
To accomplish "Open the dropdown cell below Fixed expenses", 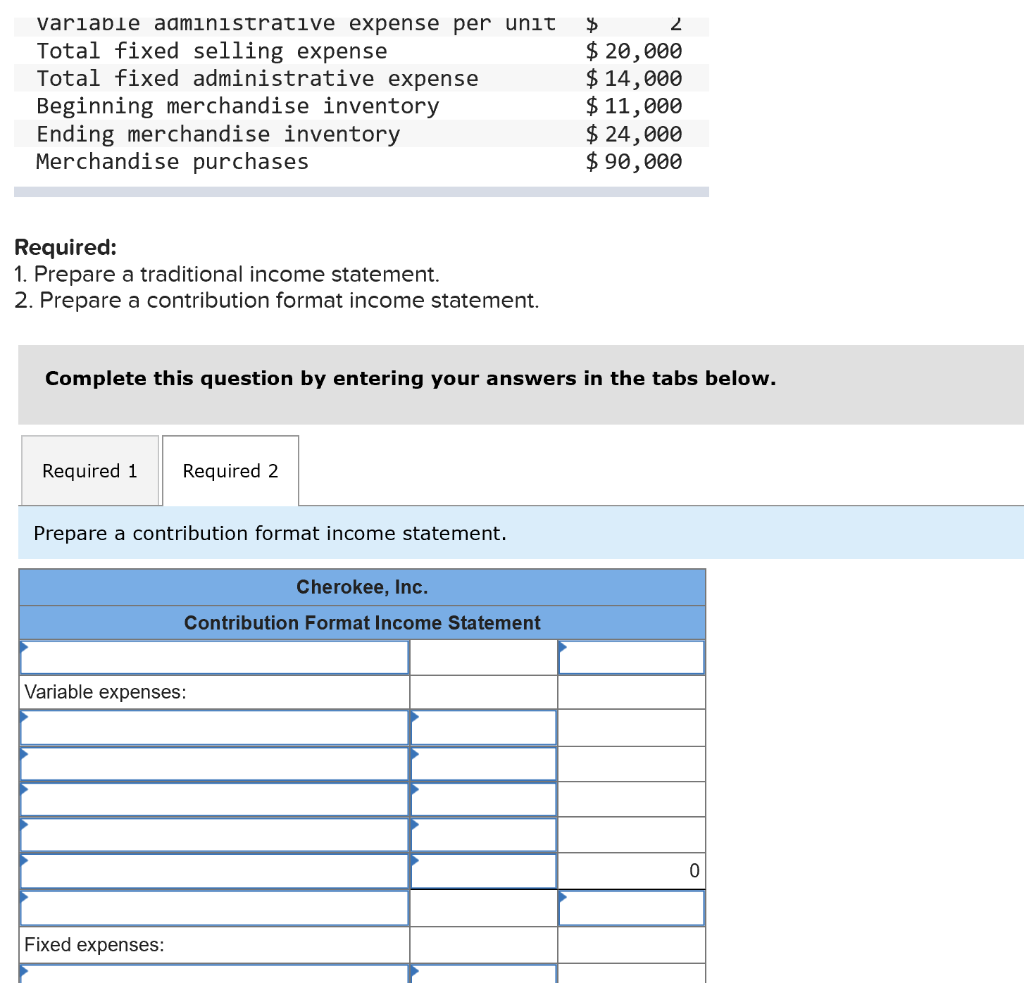I will (x=214, y=975).
